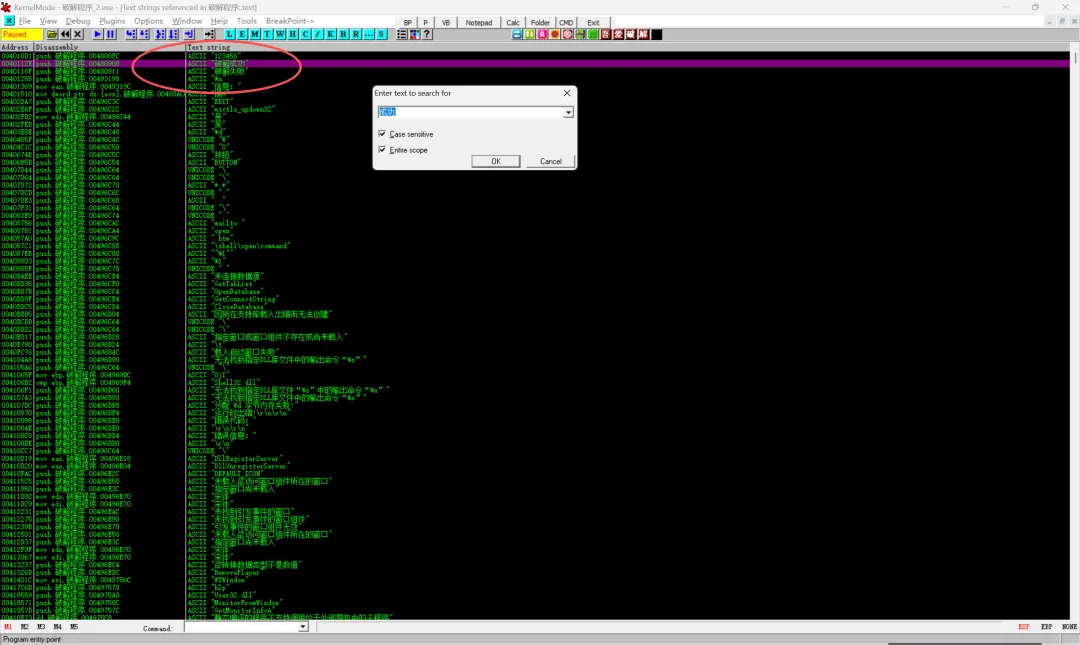Image resolution: width=1080 pixels, height=645 pixels.
Task: Click the Step over toolbar icon
Action: click(144, 34)
